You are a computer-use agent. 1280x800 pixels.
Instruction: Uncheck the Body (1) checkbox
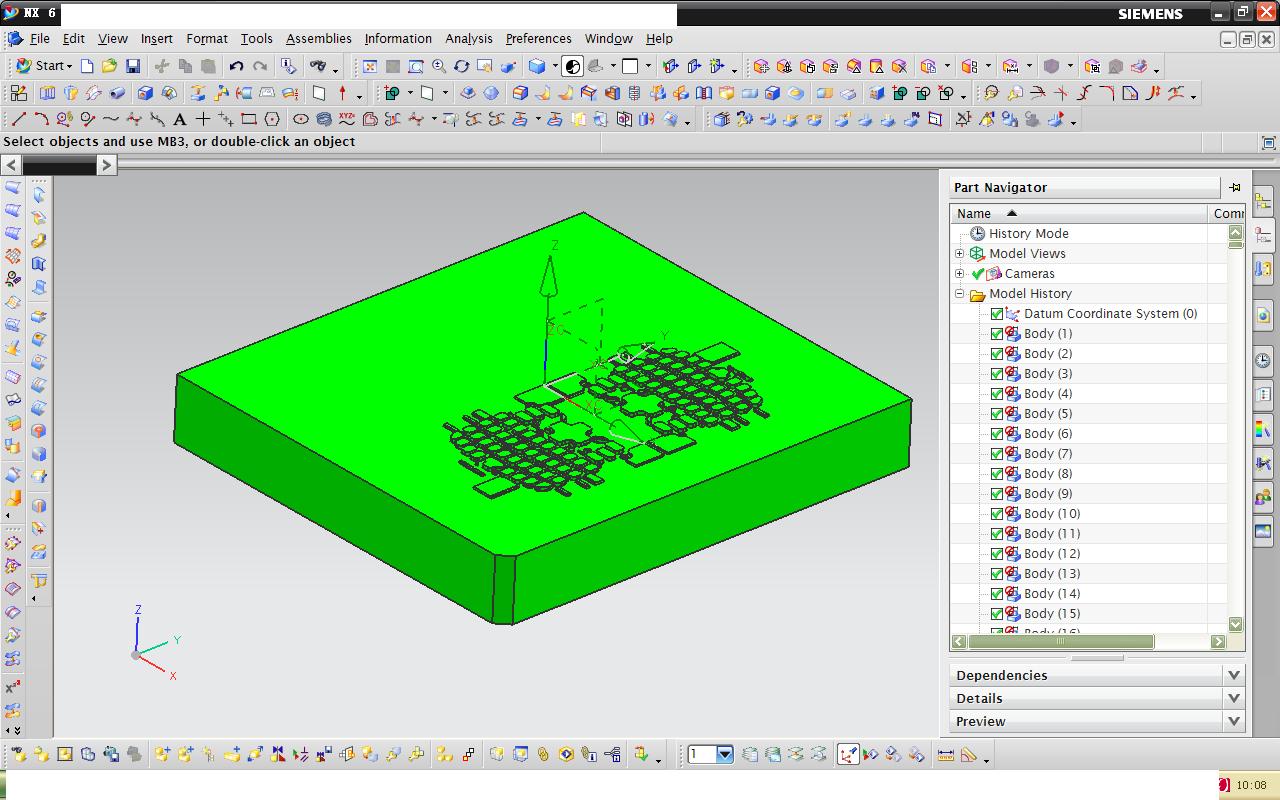(x=997, y=334)
